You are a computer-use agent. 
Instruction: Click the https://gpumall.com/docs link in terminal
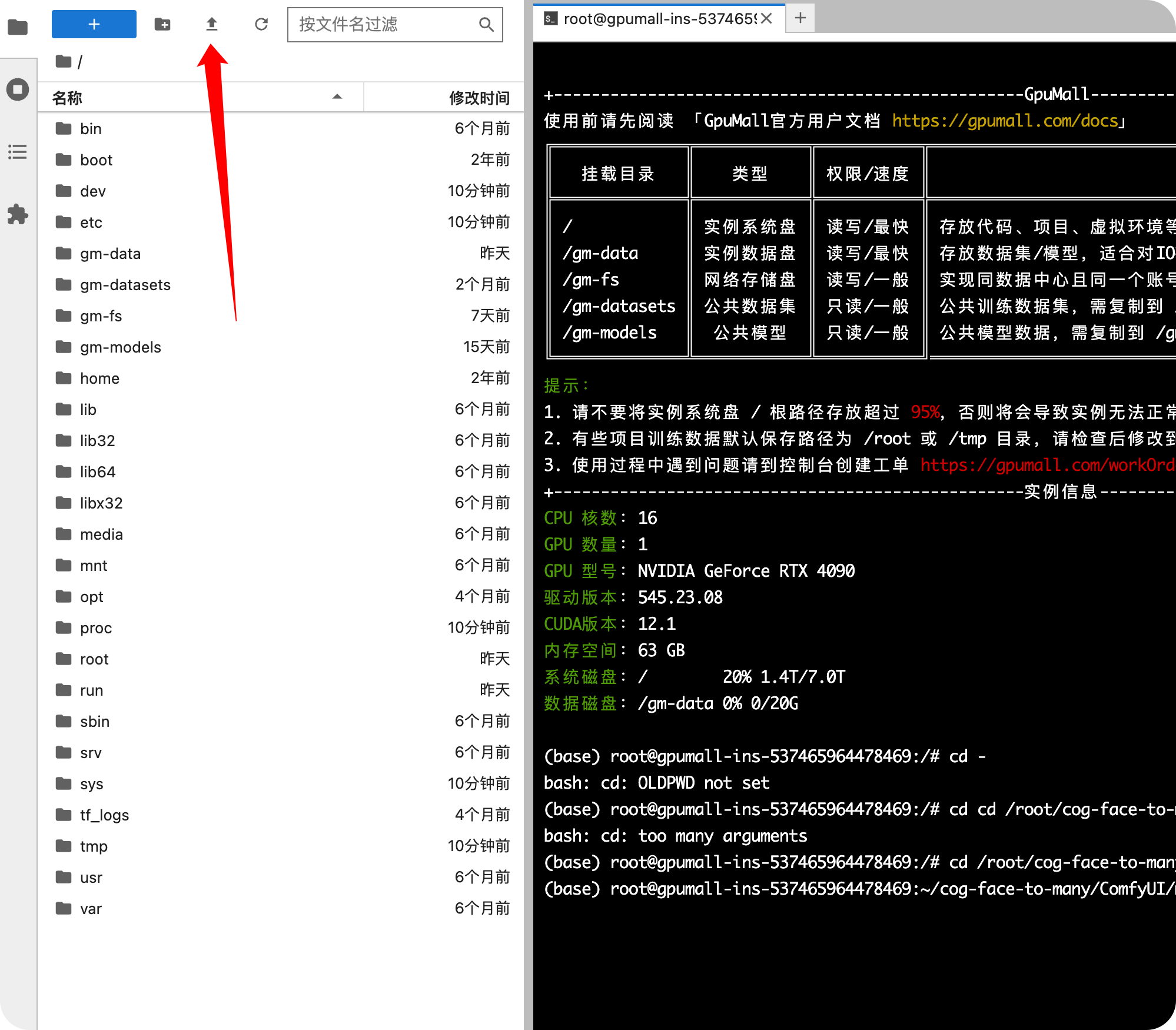[x=1005, y=121]
